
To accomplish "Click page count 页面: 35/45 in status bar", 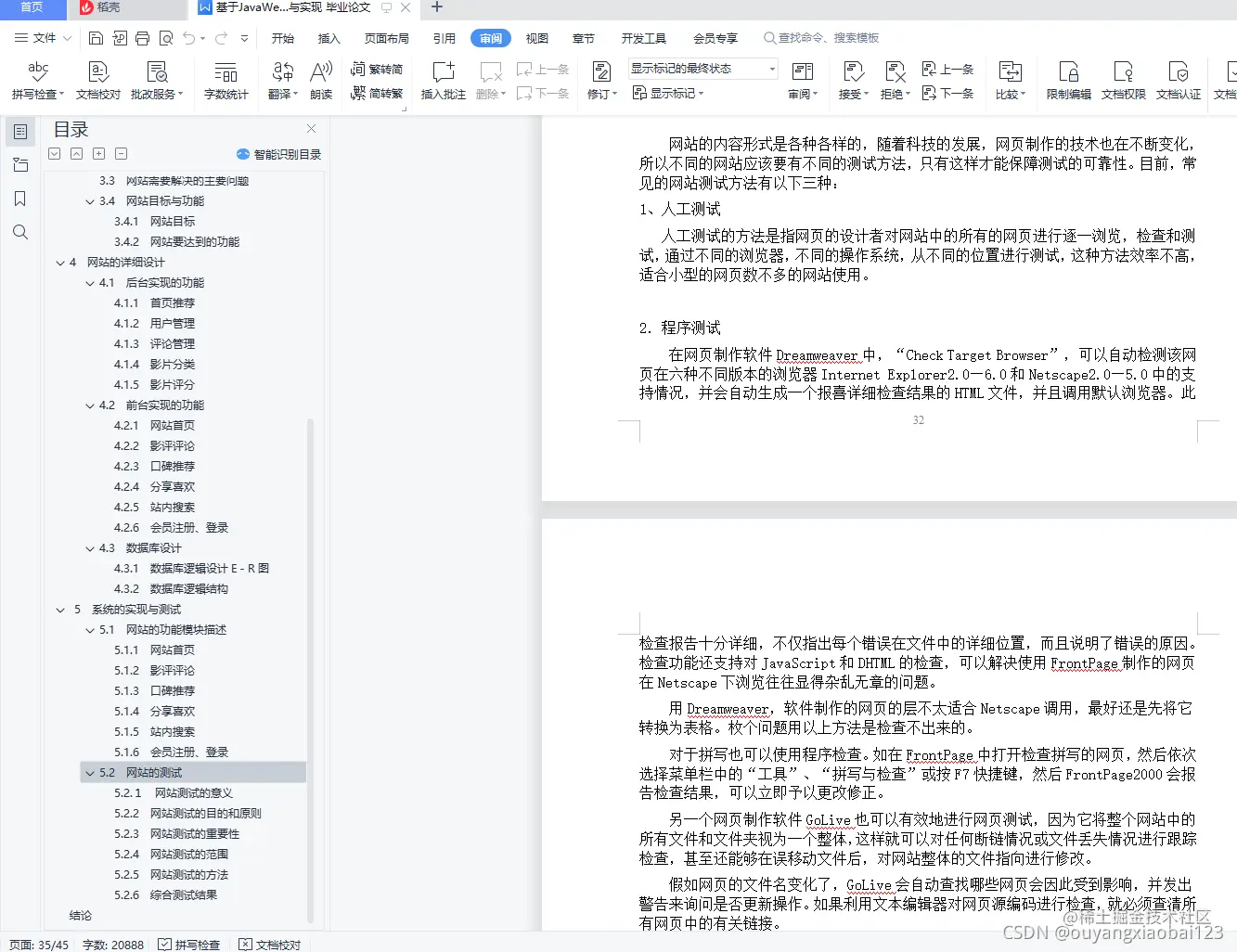I will (x=39, y=945).
